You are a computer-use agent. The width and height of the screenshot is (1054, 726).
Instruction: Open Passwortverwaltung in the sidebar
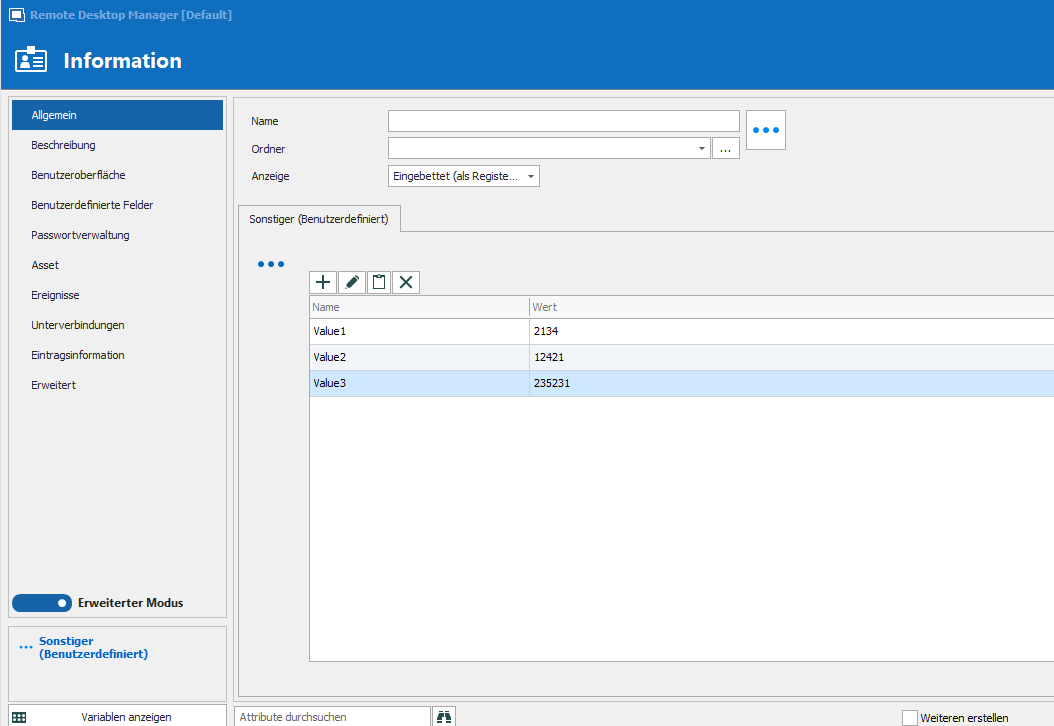[80, 235]
